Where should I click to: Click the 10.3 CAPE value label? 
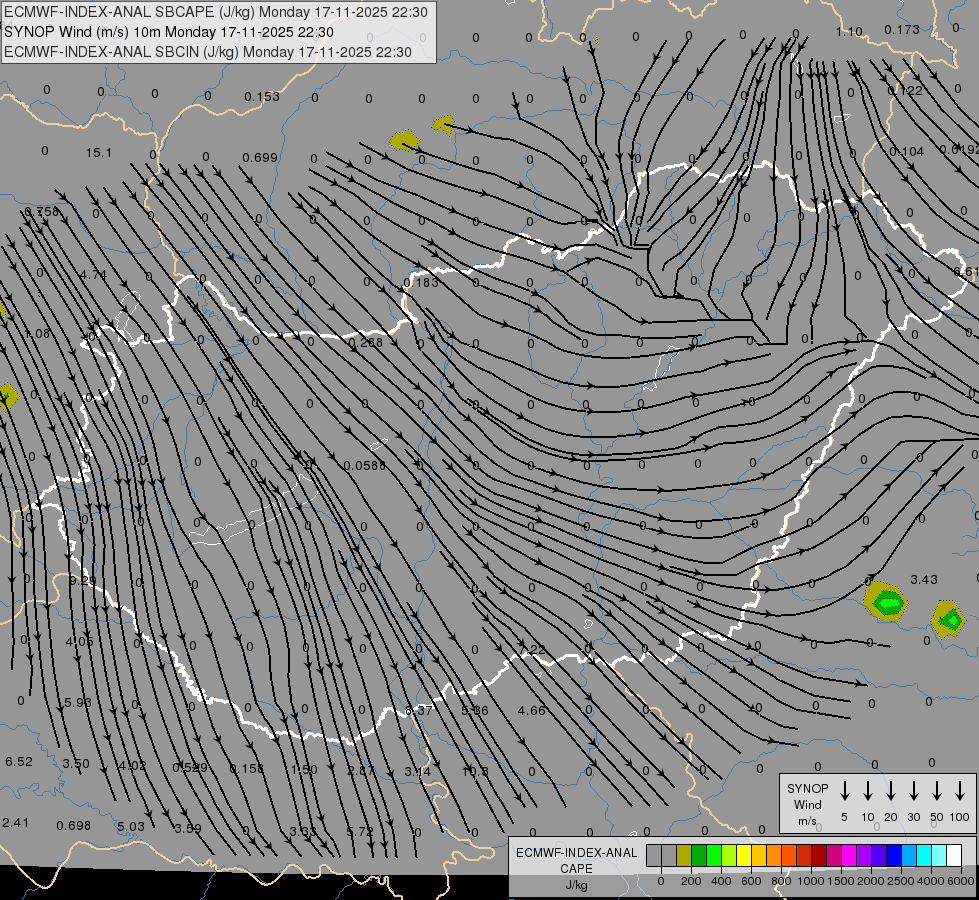pyautogui.click(x=475, y=771)
